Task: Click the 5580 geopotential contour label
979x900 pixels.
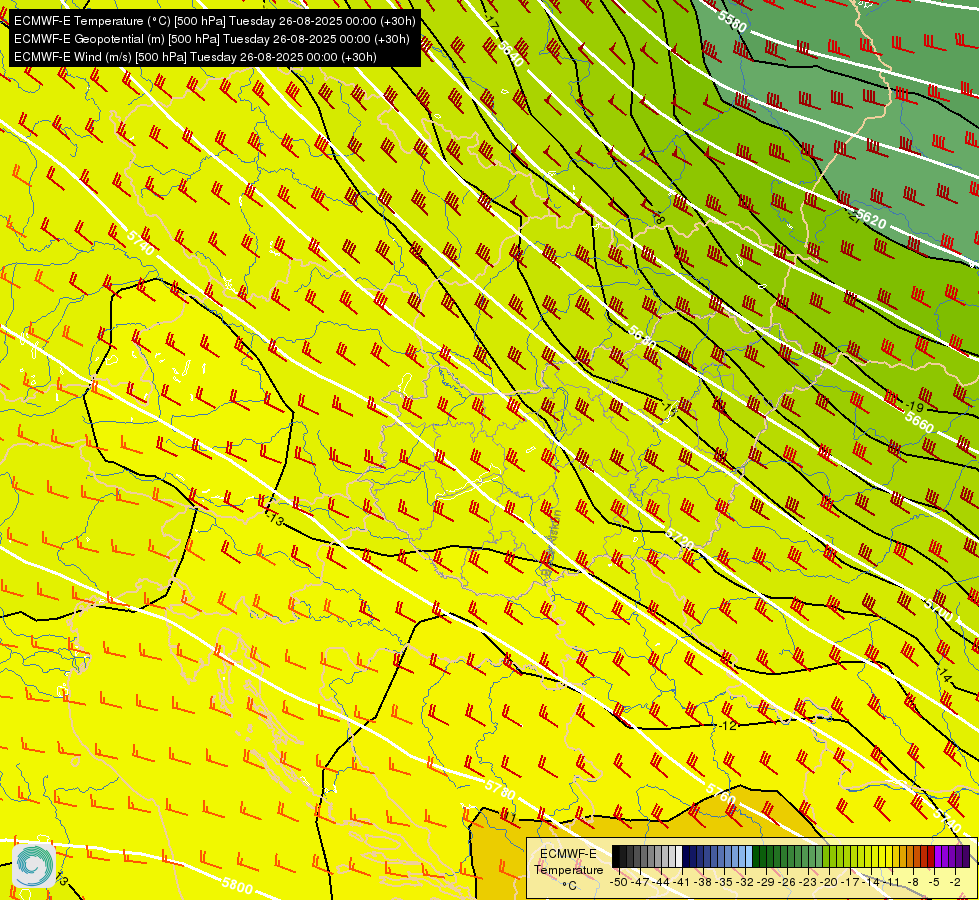Action: [732, 21]
